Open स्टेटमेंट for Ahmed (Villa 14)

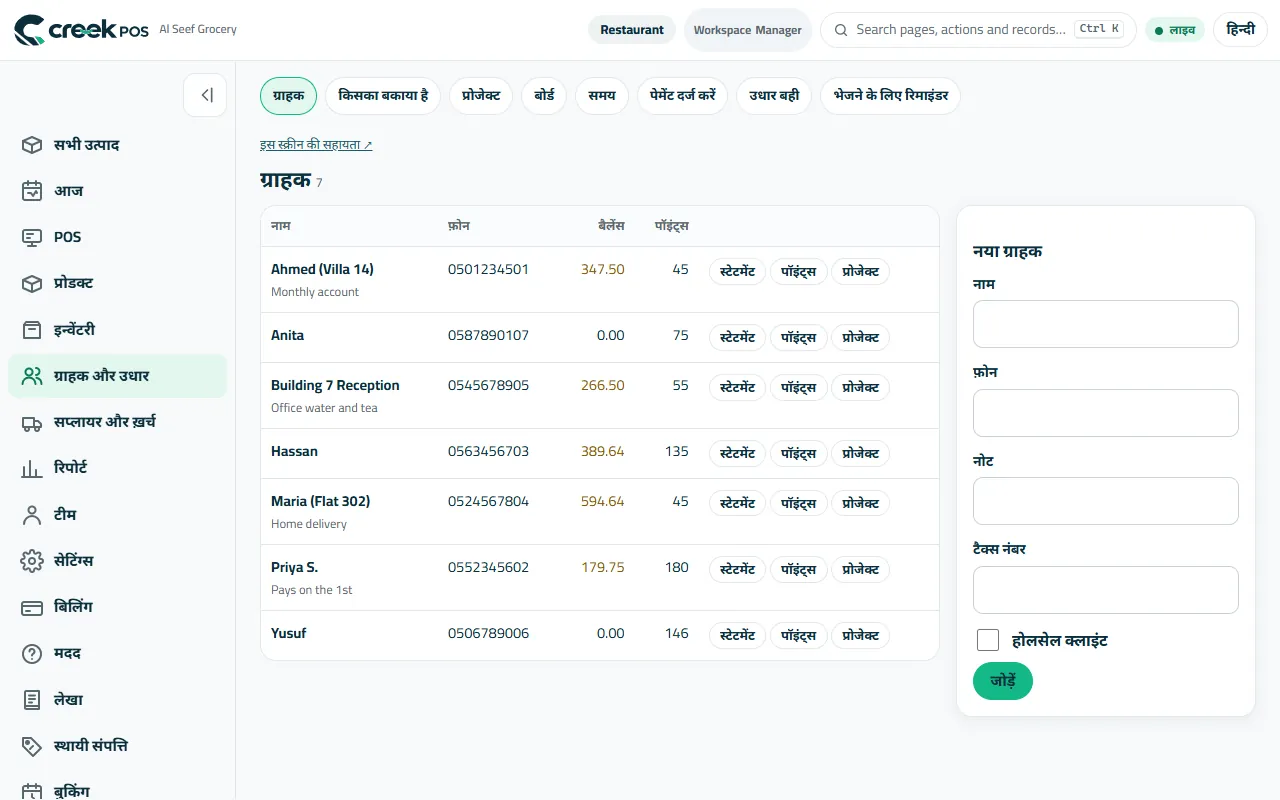pos(738,271)
